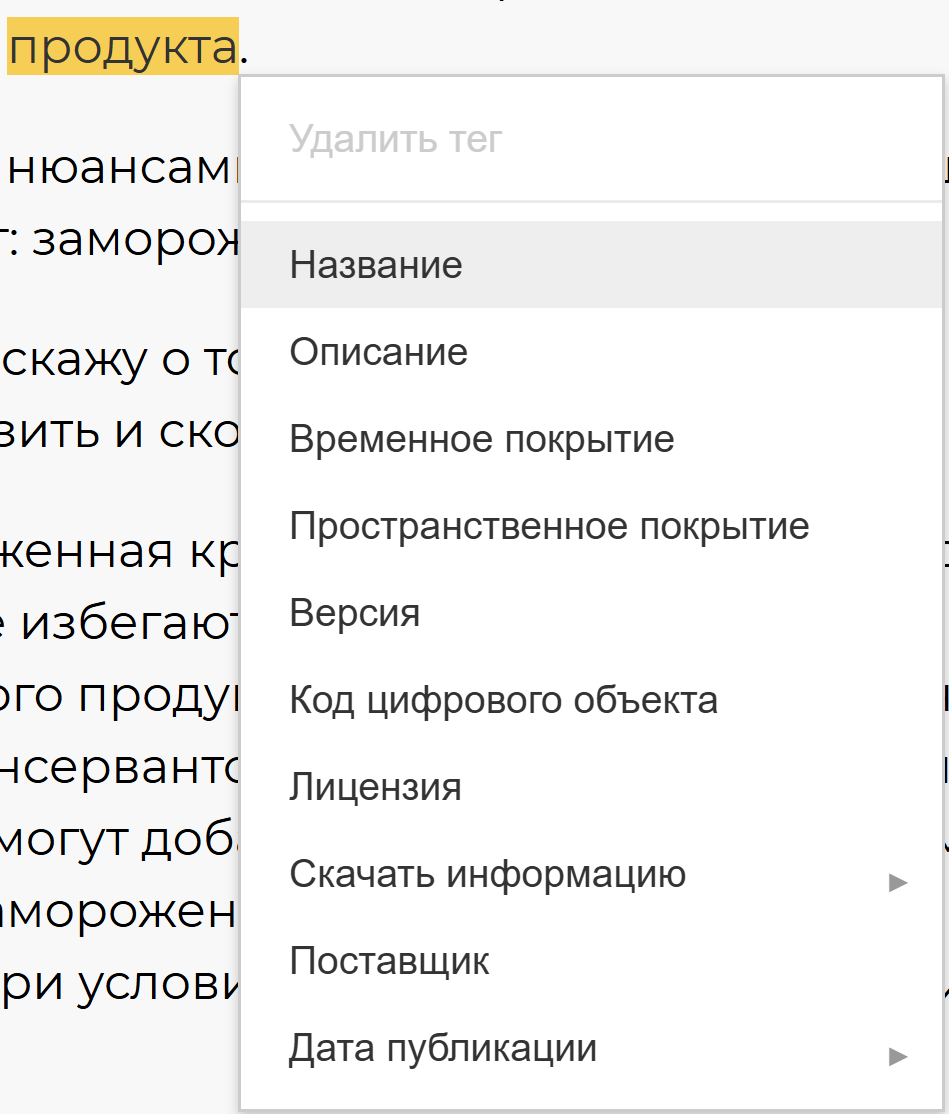The image size is (949, 1114).
Task: Apply the "Версия" tag
Action: pyautogui.click(x=354, y=613)
